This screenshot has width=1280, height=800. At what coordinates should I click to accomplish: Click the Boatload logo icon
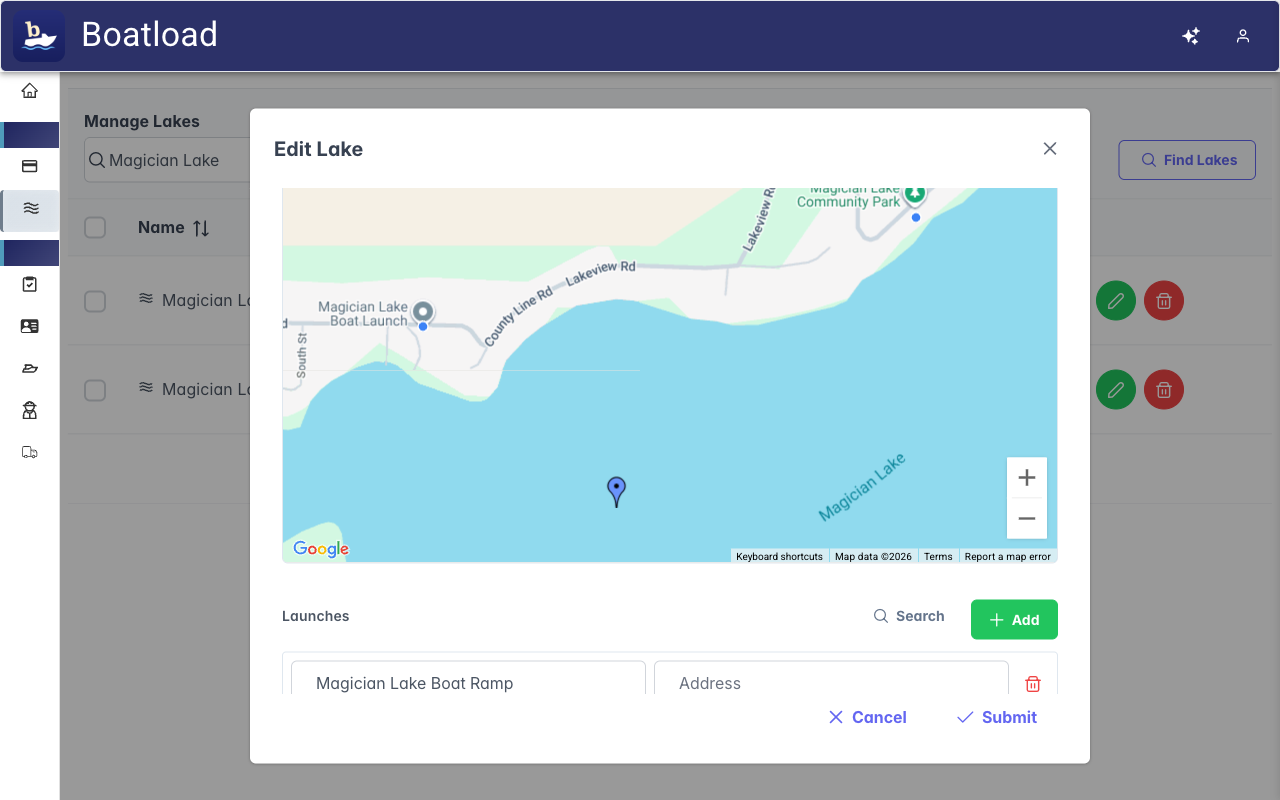39,35
